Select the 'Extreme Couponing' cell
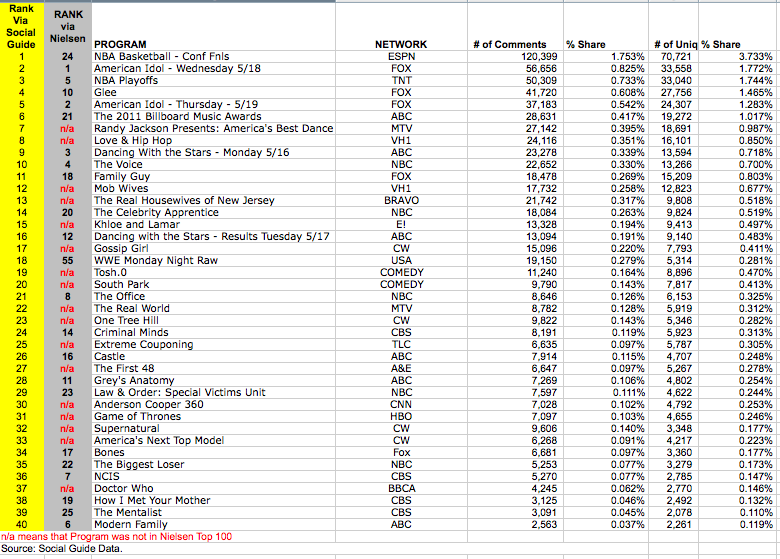 (213, 345)
